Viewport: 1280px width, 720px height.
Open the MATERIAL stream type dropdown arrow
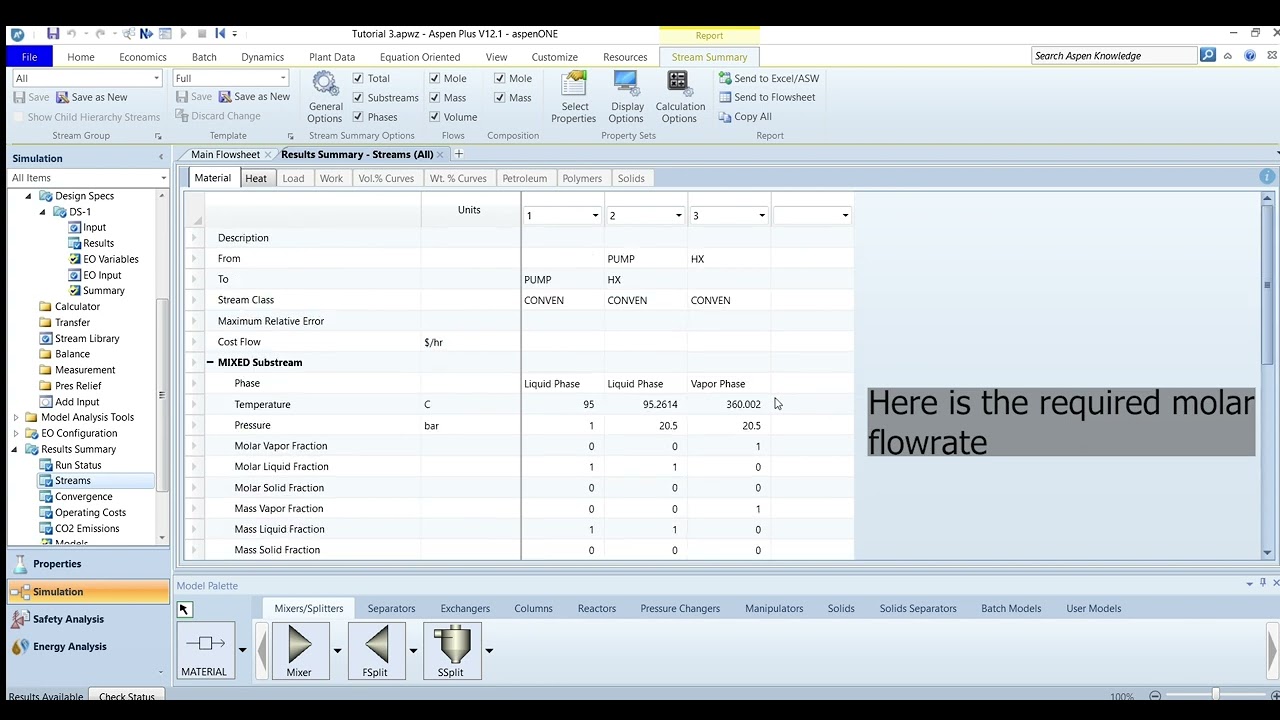click(x=242, y=650)
